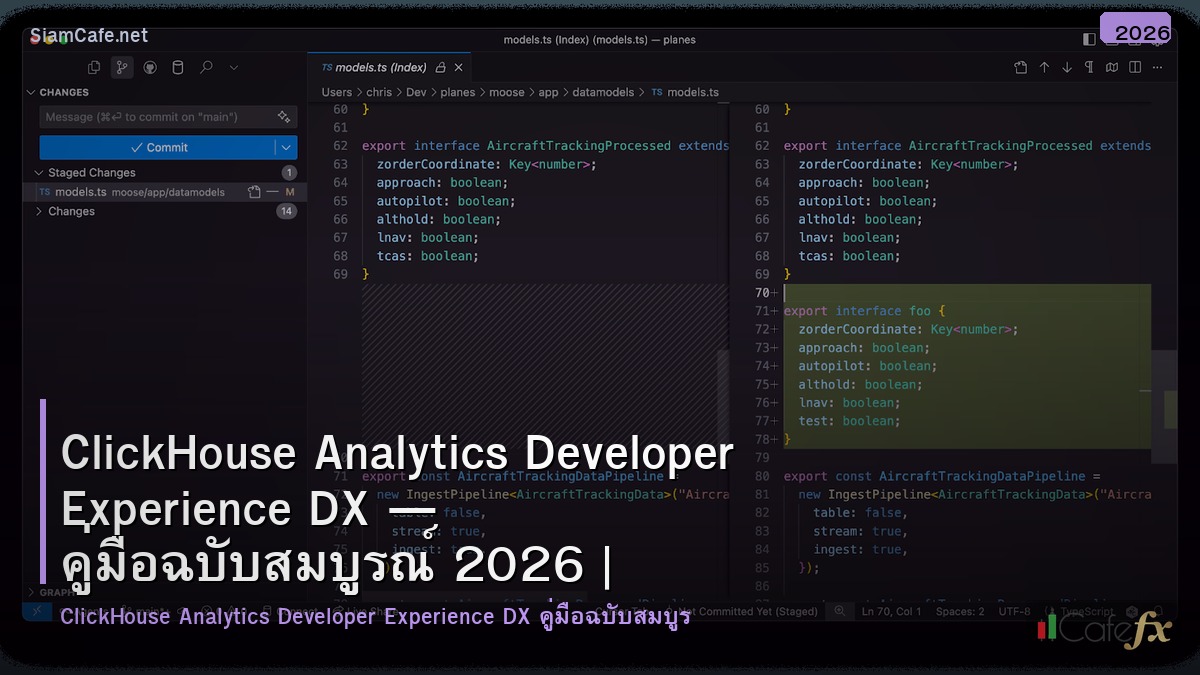Switch to the models.ts (Index) tab
This screenshot has height=675, width=1200.
(380, 68)
